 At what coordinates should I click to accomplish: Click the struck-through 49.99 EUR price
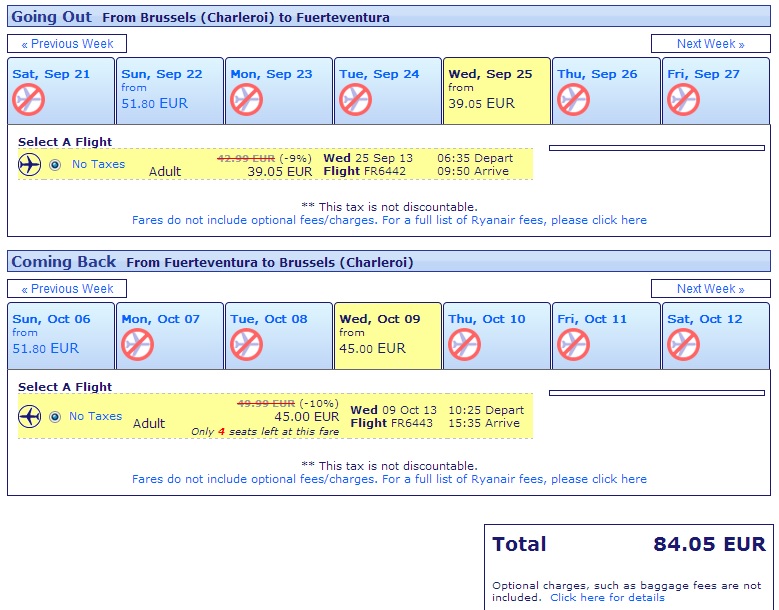[x=266, y=403]
